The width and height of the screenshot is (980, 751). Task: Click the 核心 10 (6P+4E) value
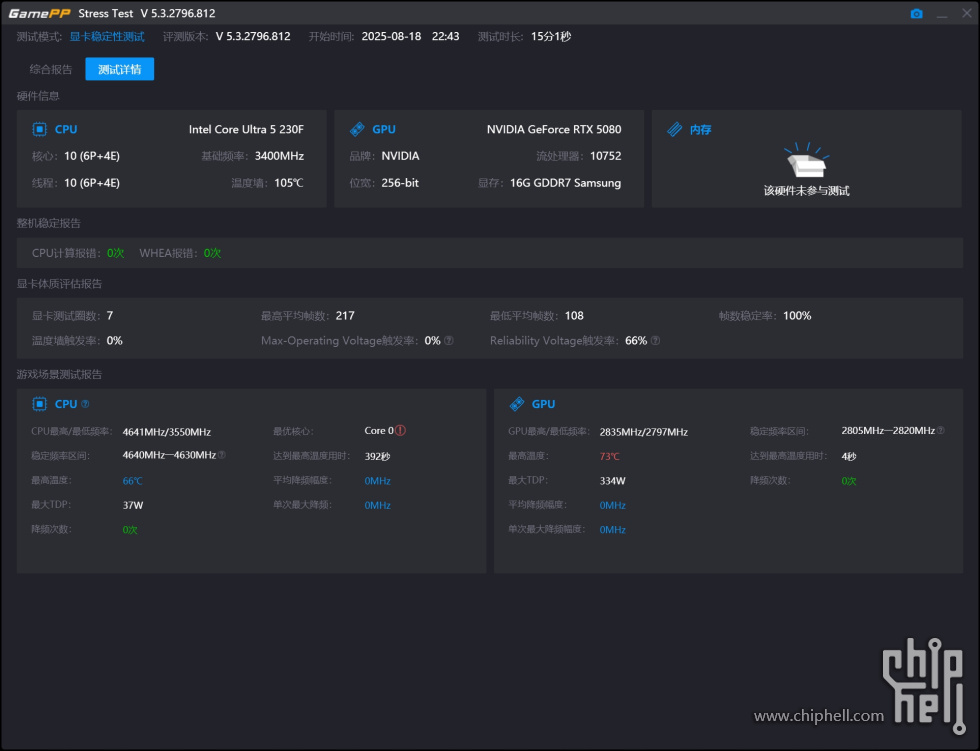coord(92,156)
